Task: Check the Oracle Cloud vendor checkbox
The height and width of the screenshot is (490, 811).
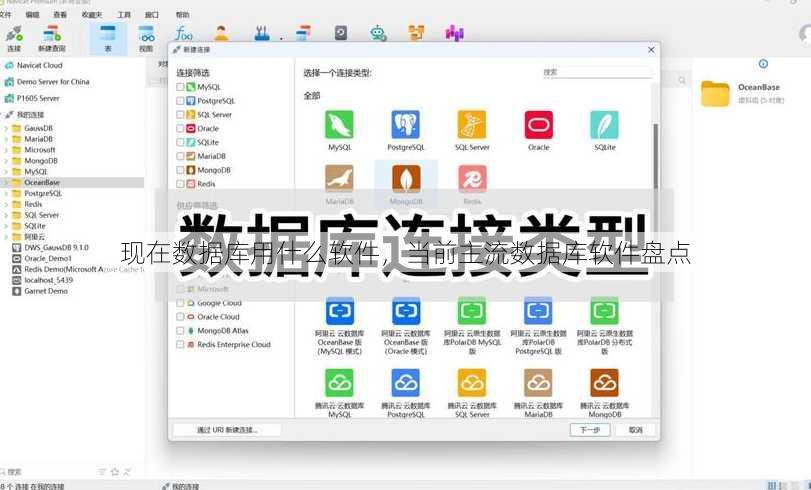Action: (180, 317)
